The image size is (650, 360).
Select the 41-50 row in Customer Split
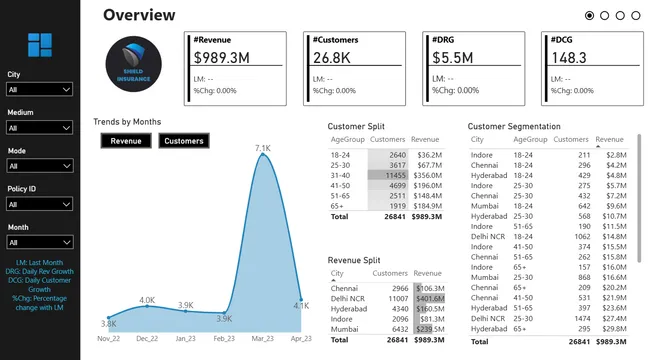click(386, 185)
